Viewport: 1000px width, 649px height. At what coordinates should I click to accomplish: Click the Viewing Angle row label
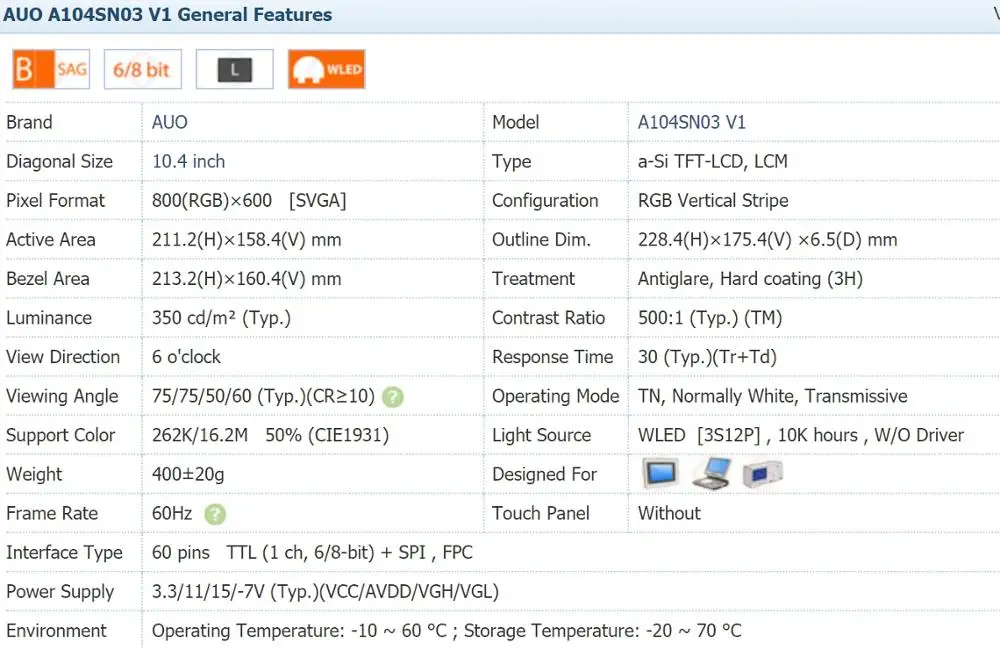(62, 397)
